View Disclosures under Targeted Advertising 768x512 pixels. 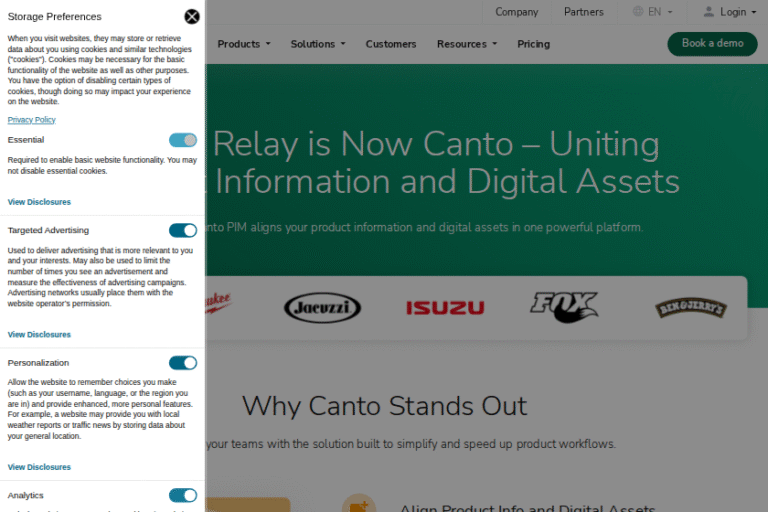point(40,334)
